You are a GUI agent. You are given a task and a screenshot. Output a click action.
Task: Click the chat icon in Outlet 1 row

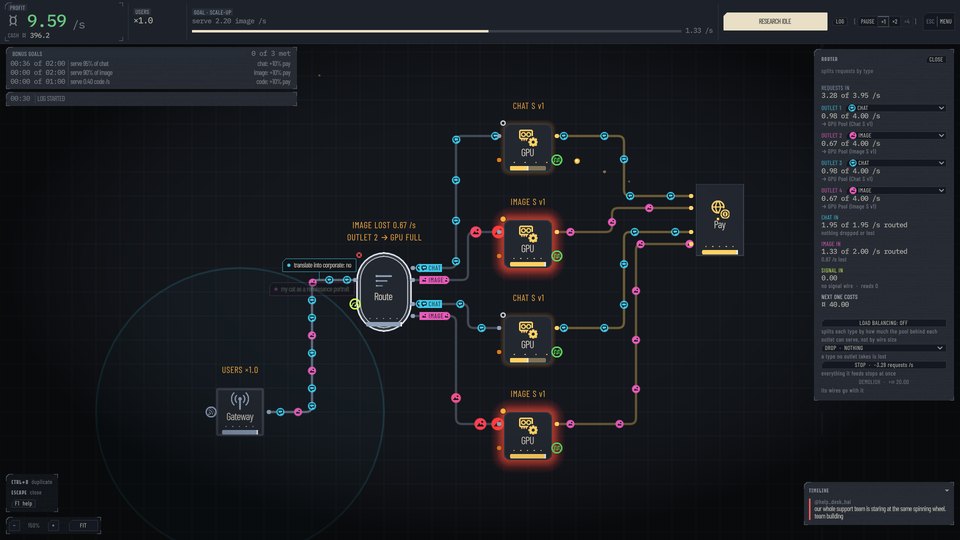pyautogui.click(x=852, y=108)
